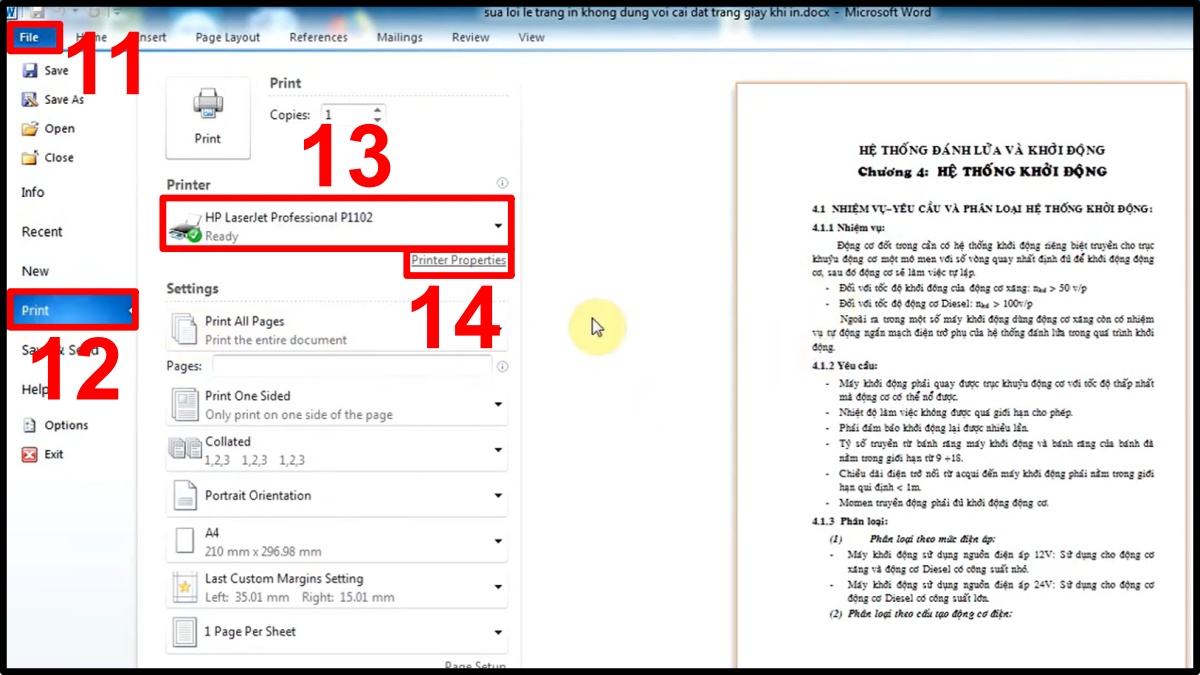Click the Pages info icon
The image size is (1200, 675).
click(502, 367)
